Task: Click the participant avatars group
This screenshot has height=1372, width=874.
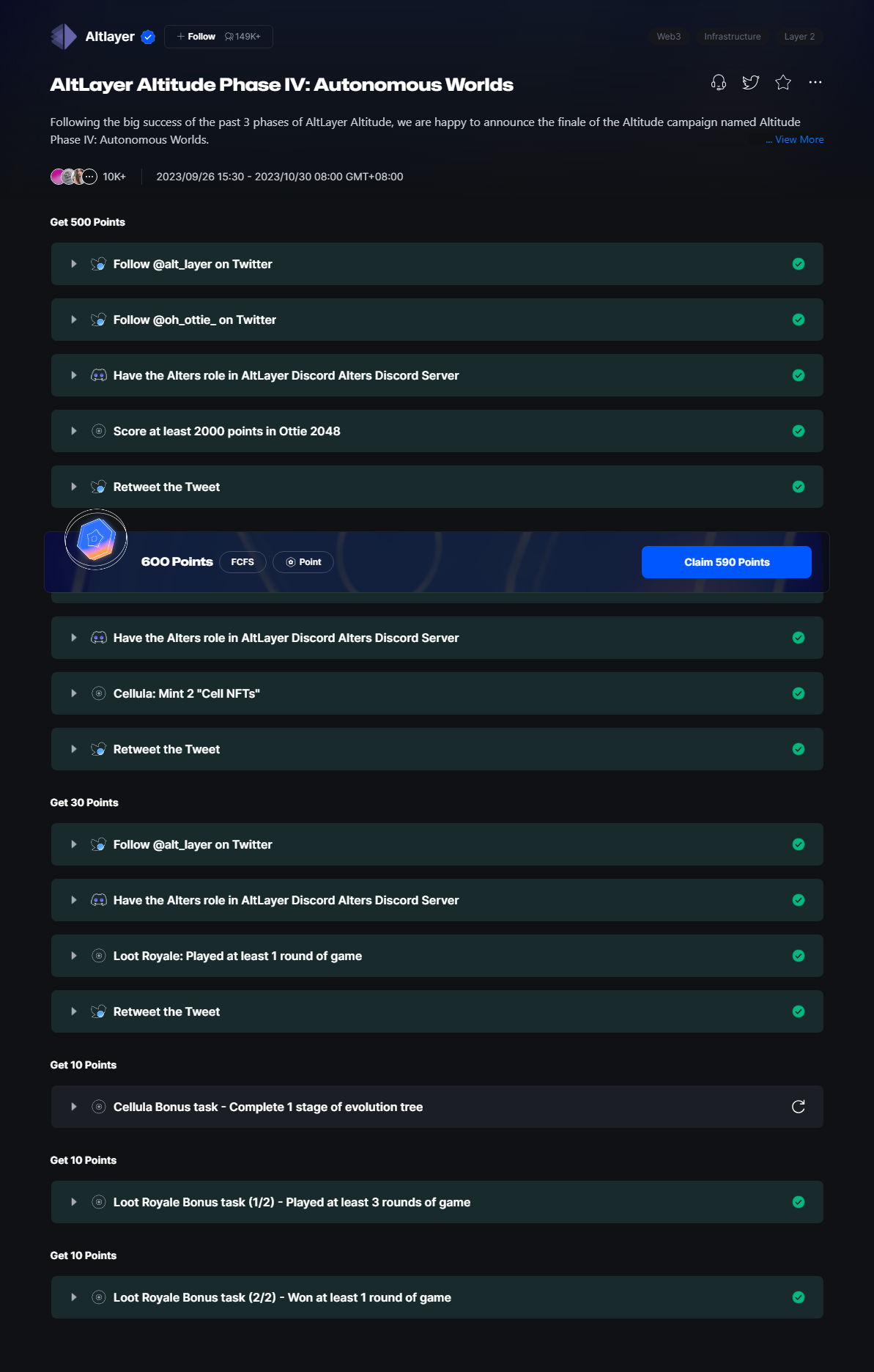Action: tap(73, 177)
